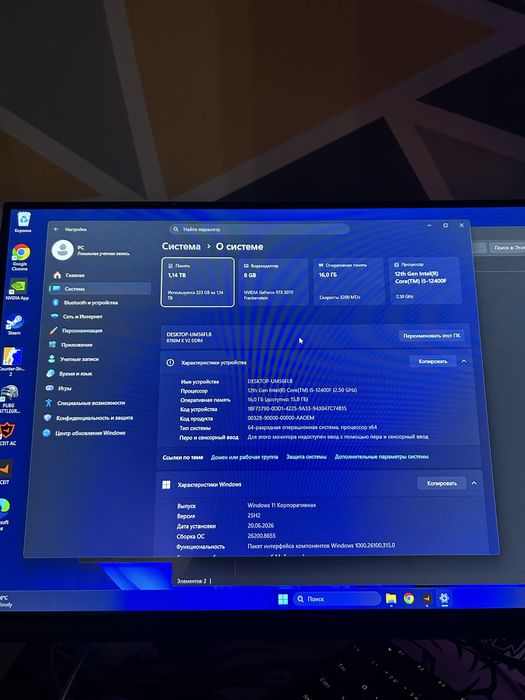Select product code 00328-90000-00000-AAOEM
525x700 pixels.
click(281, 418)
